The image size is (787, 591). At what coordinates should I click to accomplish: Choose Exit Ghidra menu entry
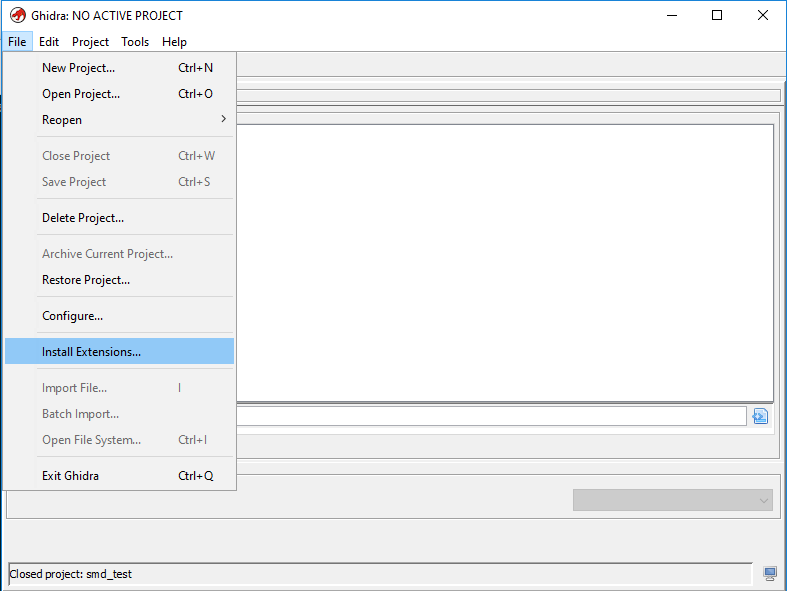tap(119, 476)
